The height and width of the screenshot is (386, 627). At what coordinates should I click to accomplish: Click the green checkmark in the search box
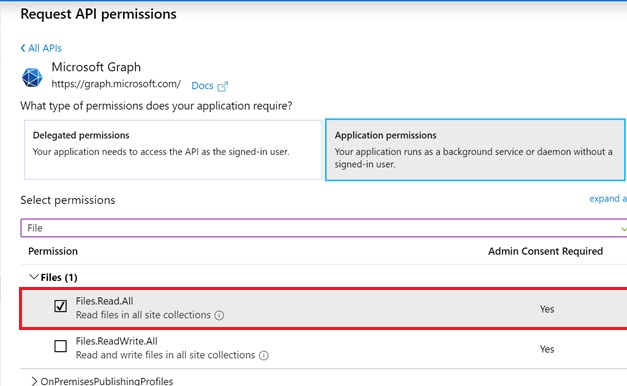[x=623, y=229]
